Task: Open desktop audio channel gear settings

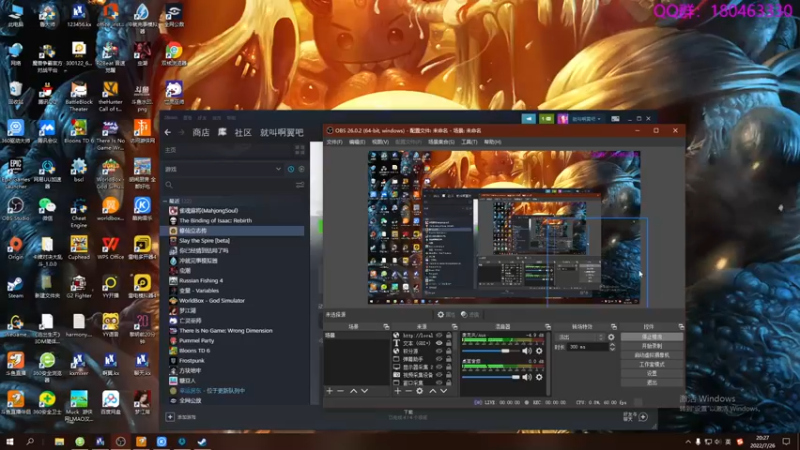Action: 539,377
